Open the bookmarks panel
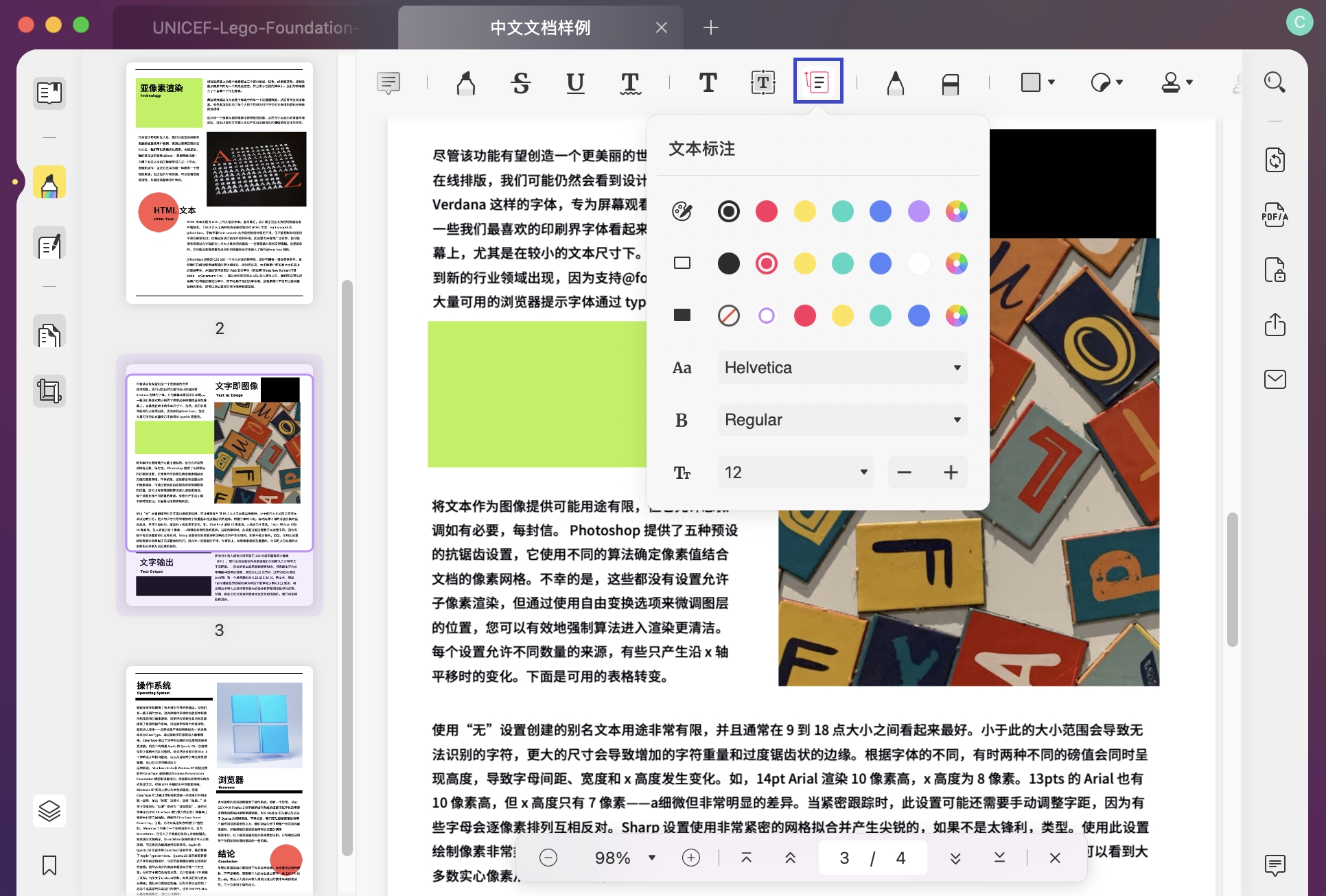1326x896 pixels. coord(49,865)
